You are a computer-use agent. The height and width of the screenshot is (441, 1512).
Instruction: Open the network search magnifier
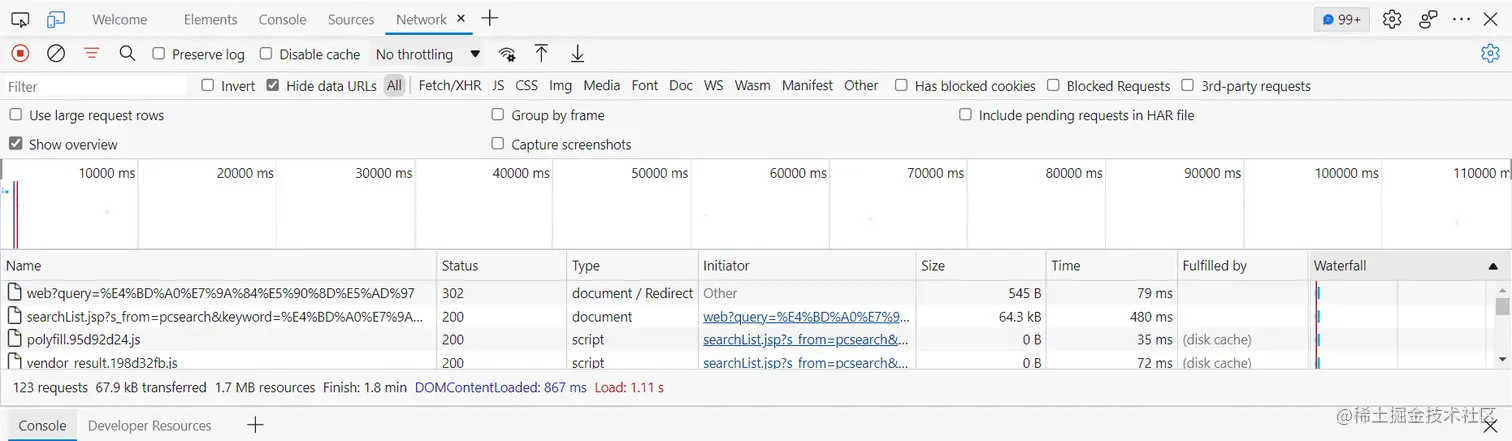pos(127,54)
